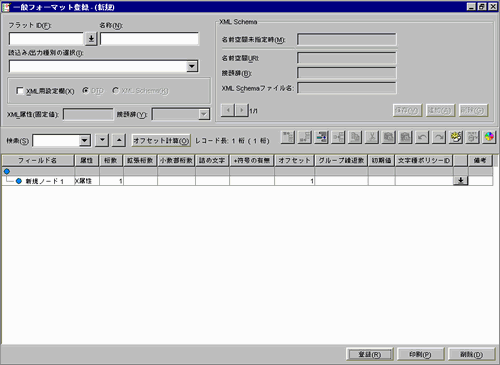
Task: Click the copy icon in the toolbar
Action: (x=355, y=137)
